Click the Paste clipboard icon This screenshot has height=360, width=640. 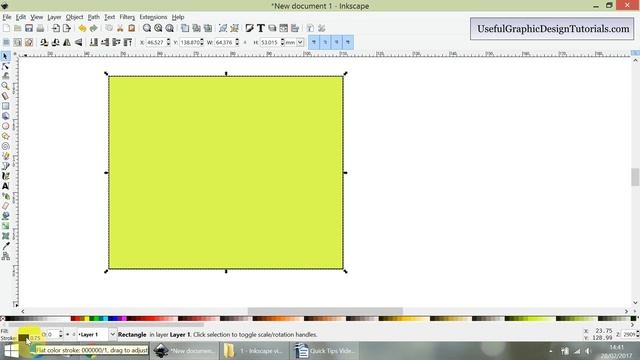point(131,28)
